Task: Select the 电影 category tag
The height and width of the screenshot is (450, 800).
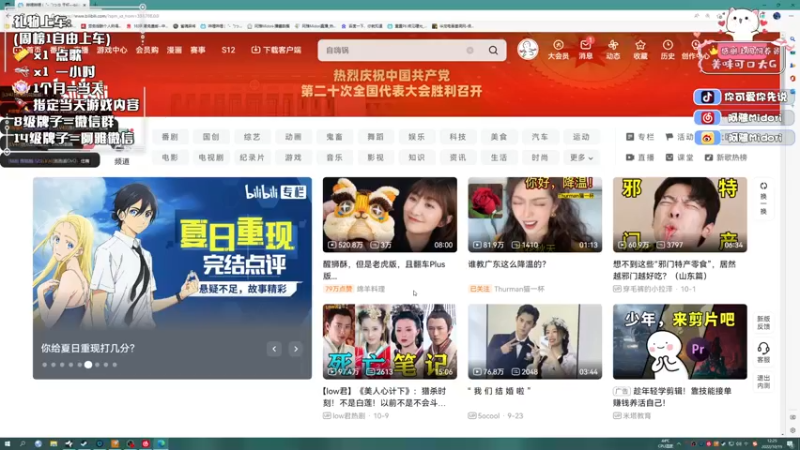Action: coord(170,158)
